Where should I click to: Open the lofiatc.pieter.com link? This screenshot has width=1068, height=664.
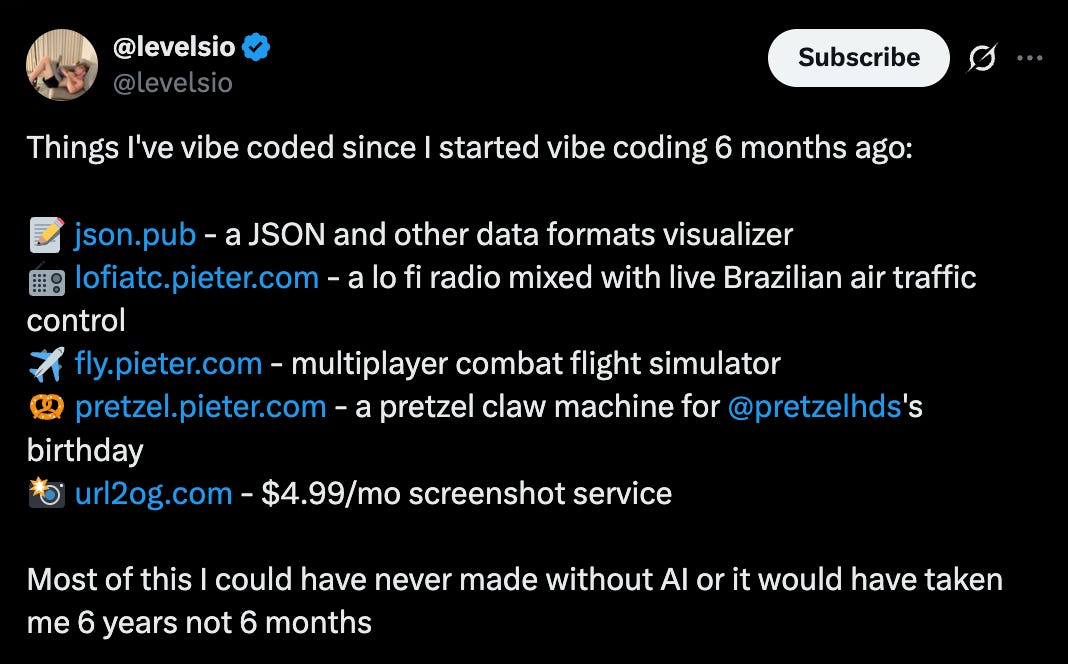coord(196,277)
